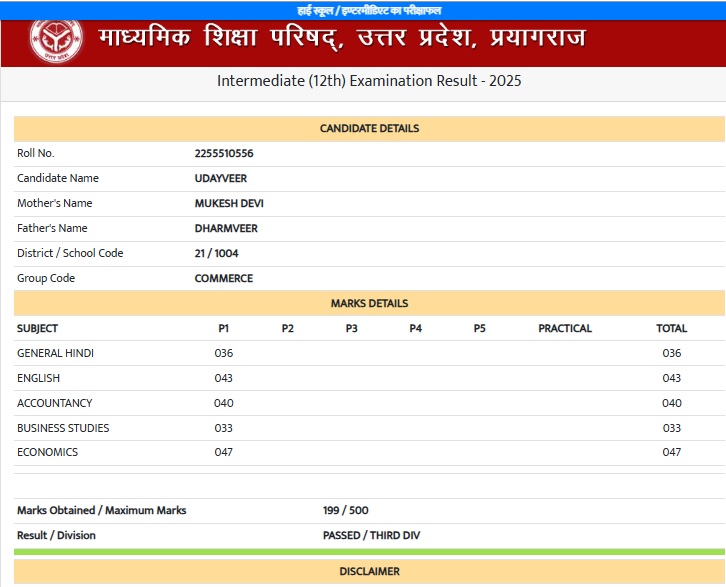Screen dimensions: 726x587
Task: Click the P3 column header
Action: click(351, 329)
